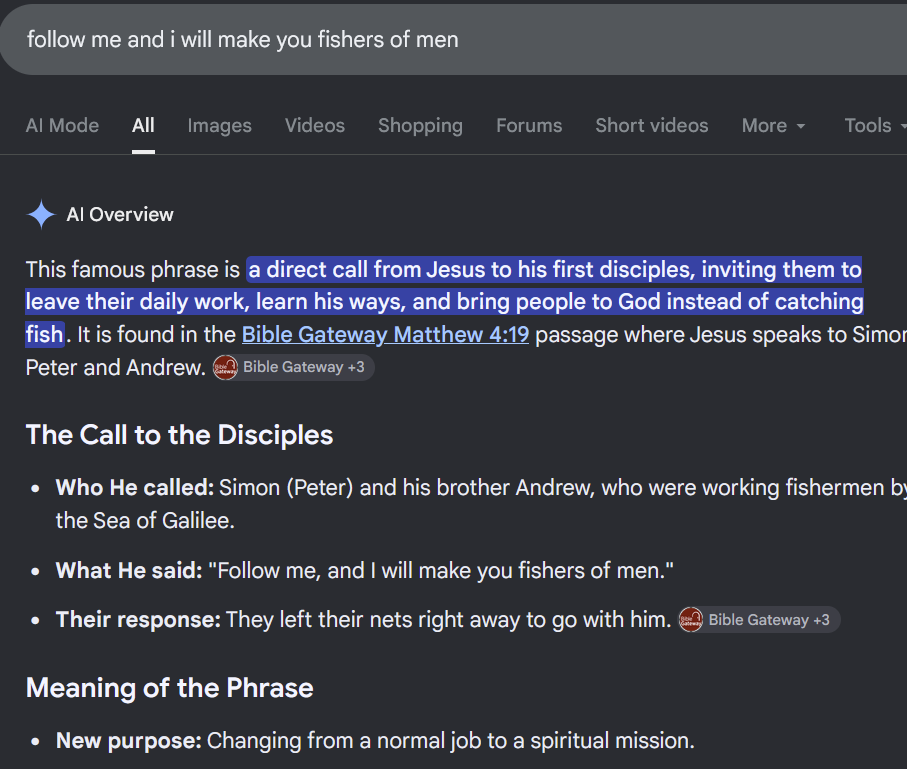The width and height of the screenshot is (907, 769).
Task: Click The Call to the Disciples heading
Action: click(x=179, y=435)
